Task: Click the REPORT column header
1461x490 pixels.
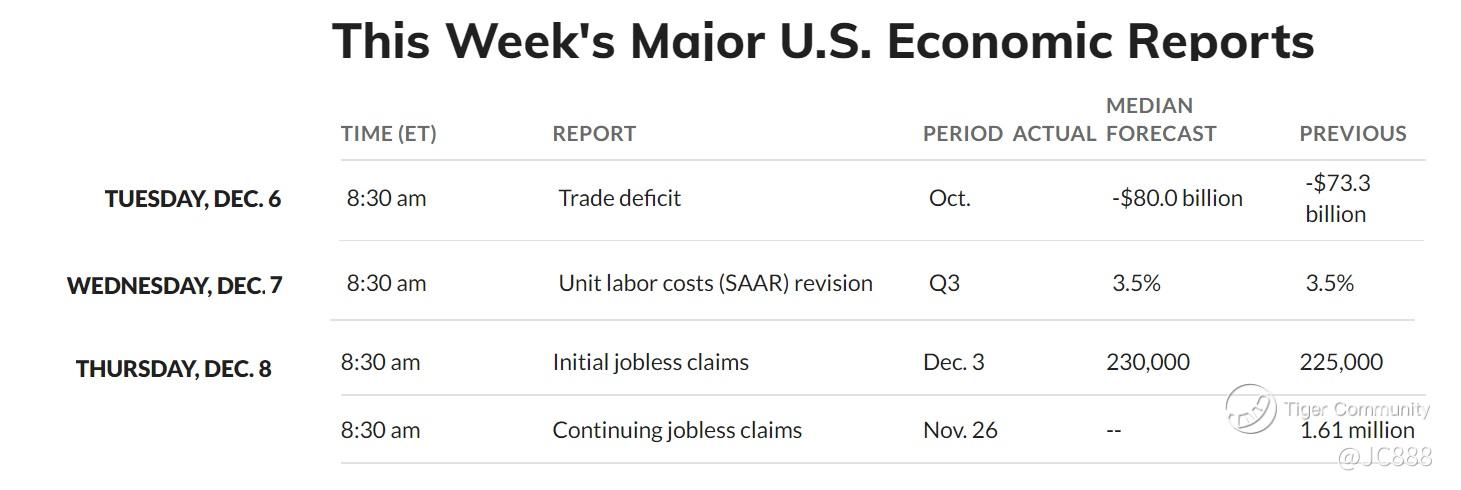Action: click(x=594, y=133)
